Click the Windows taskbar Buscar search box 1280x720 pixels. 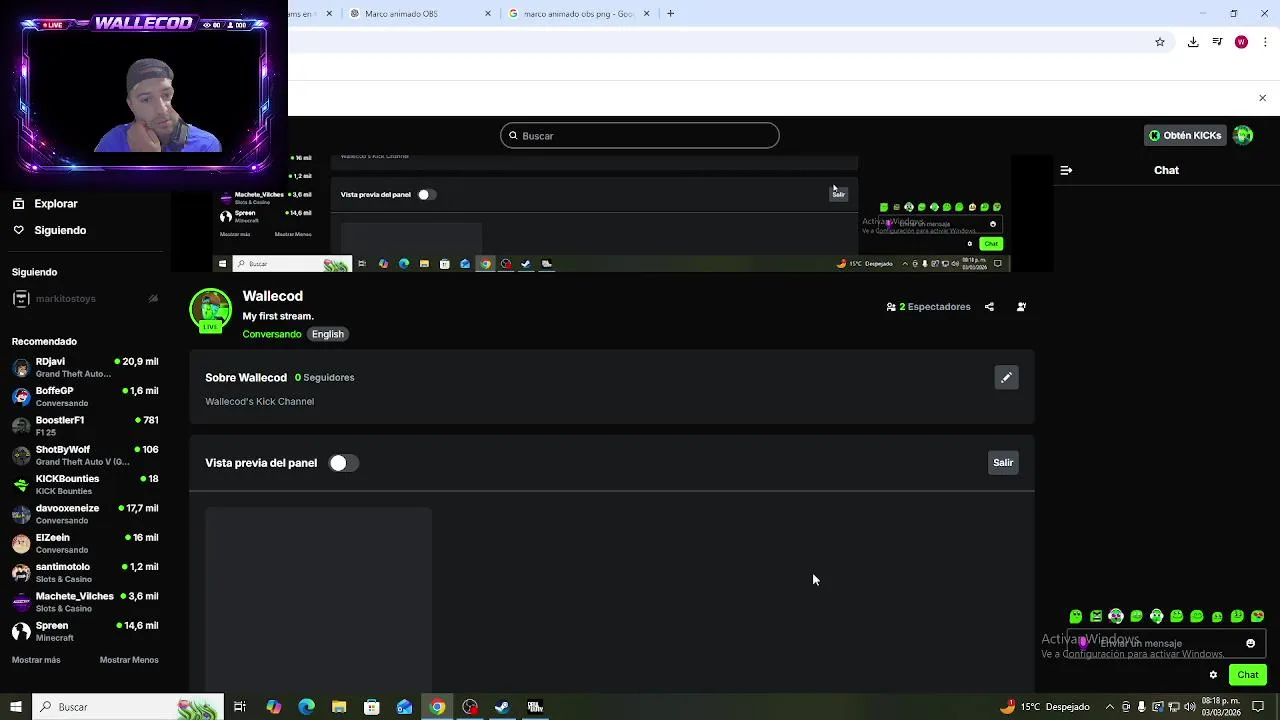point(127,707)
